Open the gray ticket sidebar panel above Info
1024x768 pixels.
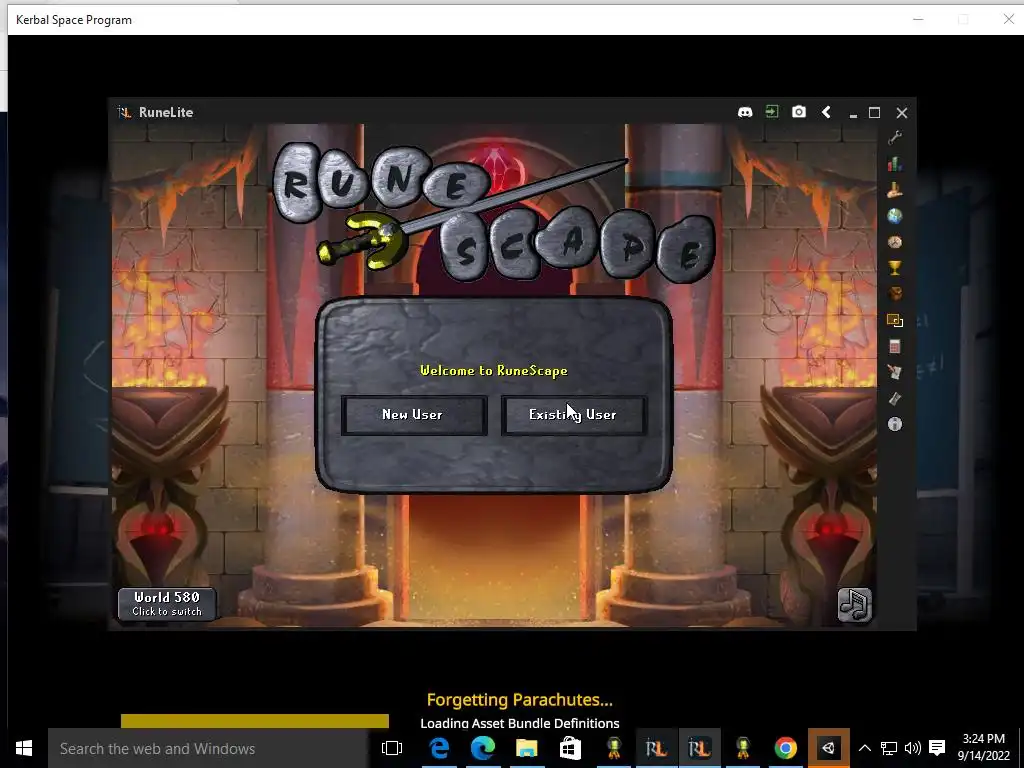(x=895, y=398)
